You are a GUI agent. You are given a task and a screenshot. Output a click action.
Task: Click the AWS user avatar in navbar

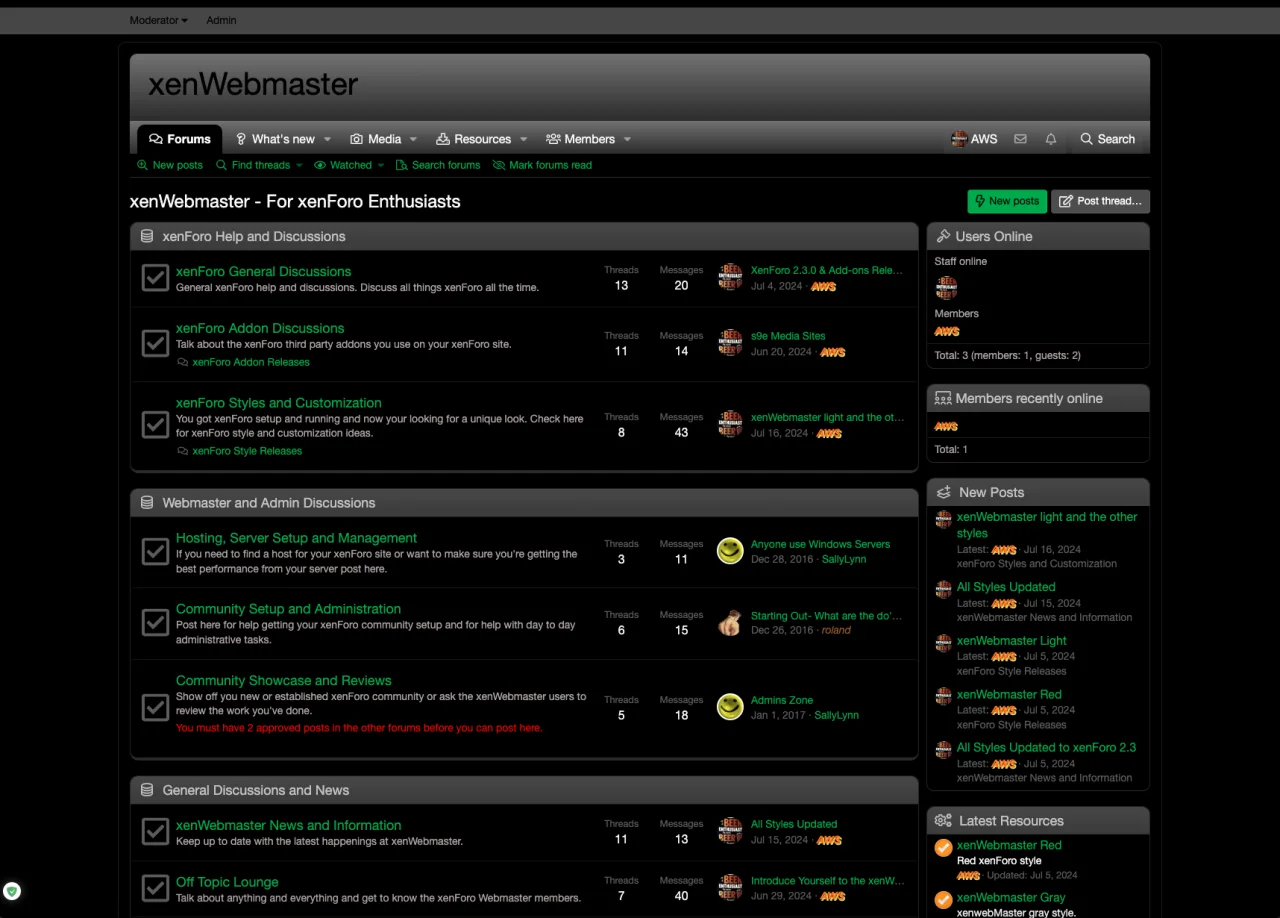click(x=959, y=139)
